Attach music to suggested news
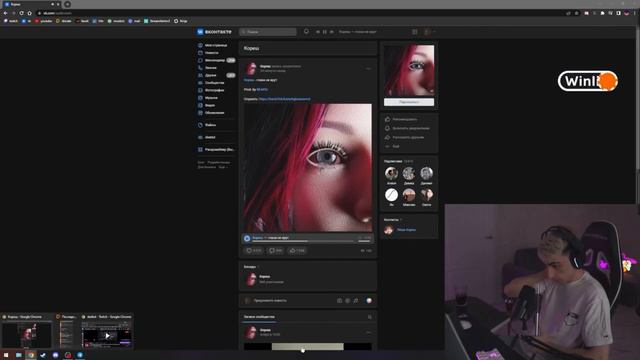This screenshot has width=640, height=360. pos(356,300)
